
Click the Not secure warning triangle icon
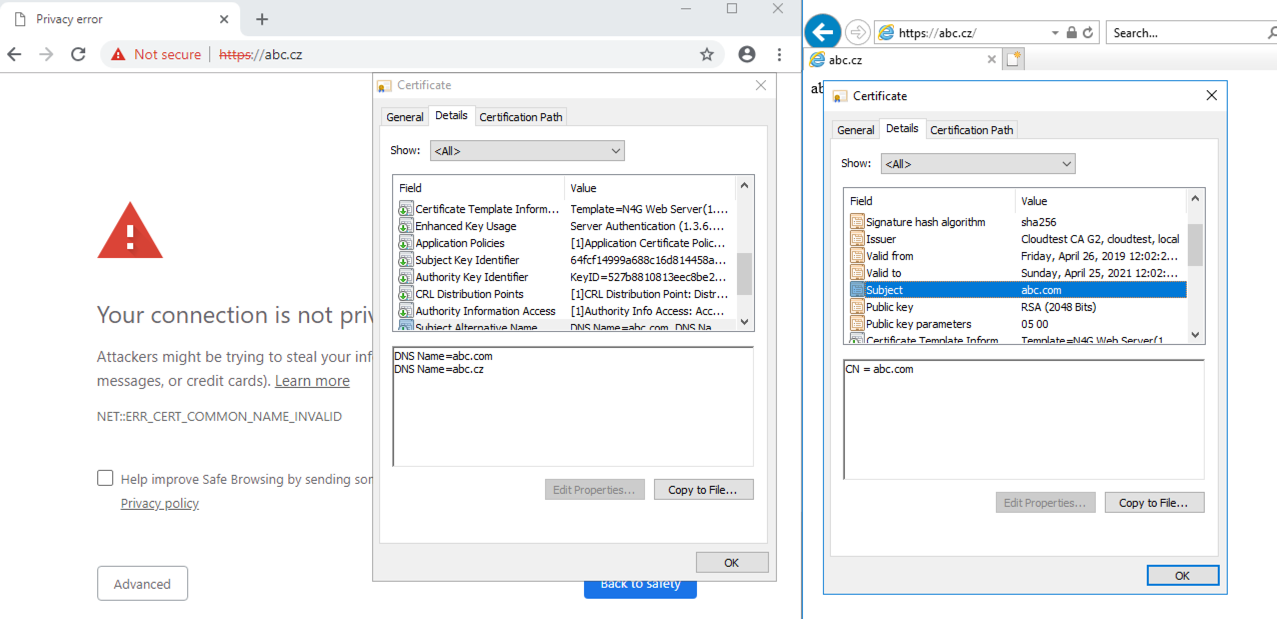[118, 55]
